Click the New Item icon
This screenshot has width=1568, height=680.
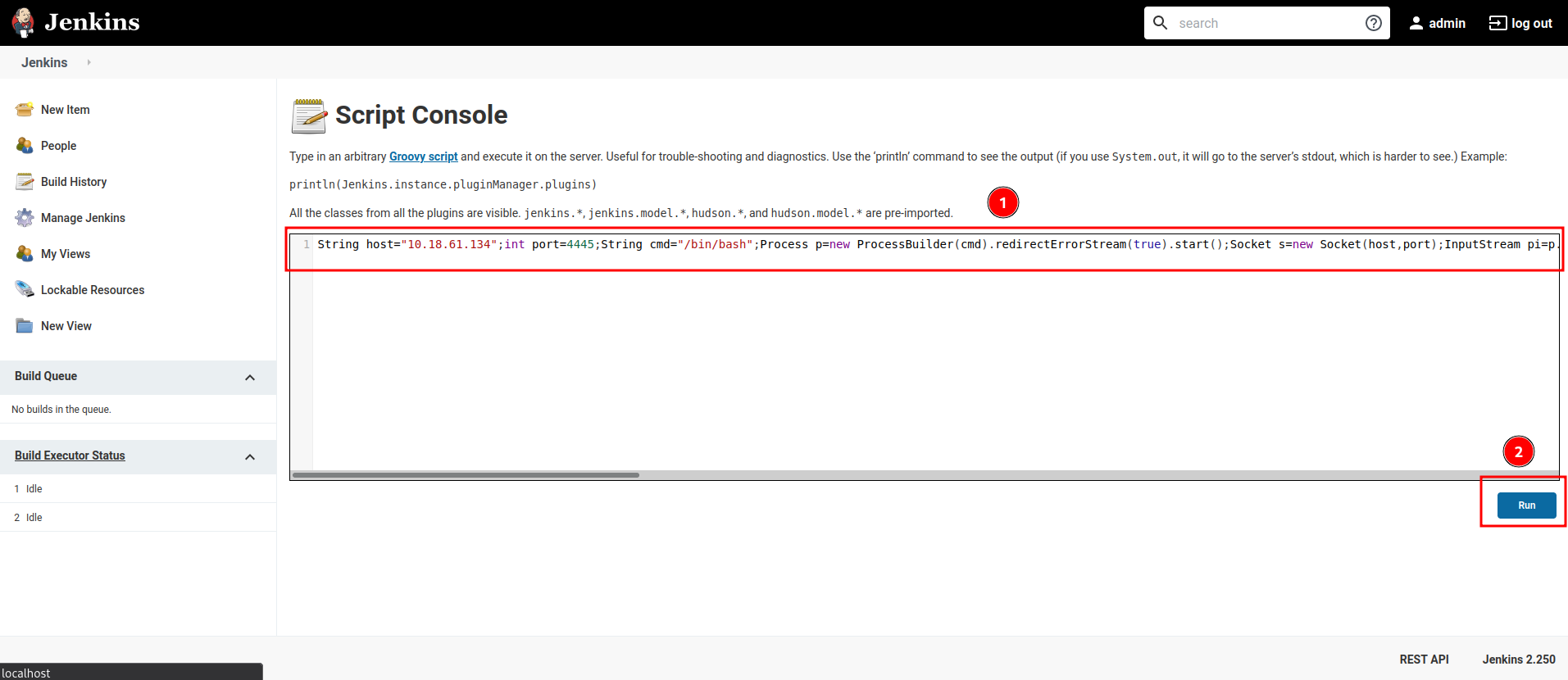(25, 110)
